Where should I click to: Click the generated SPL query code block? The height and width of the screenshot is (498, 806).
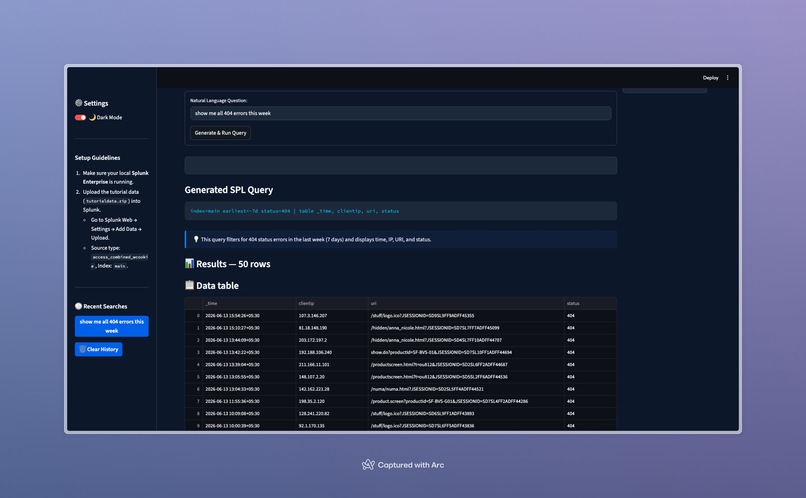point(400,211)
